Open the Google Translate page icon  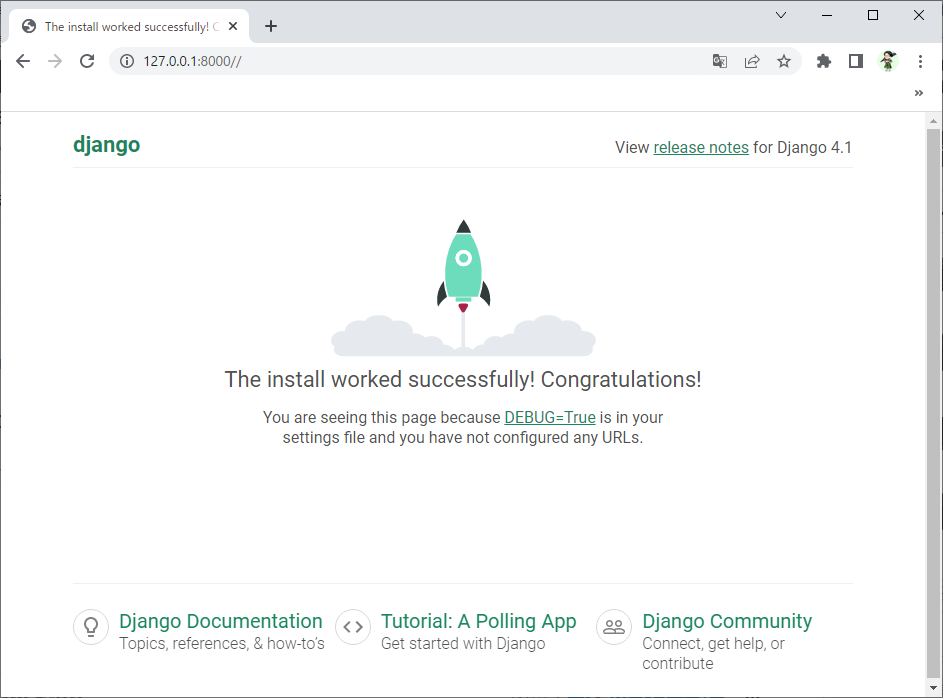(x=720, y=61)
